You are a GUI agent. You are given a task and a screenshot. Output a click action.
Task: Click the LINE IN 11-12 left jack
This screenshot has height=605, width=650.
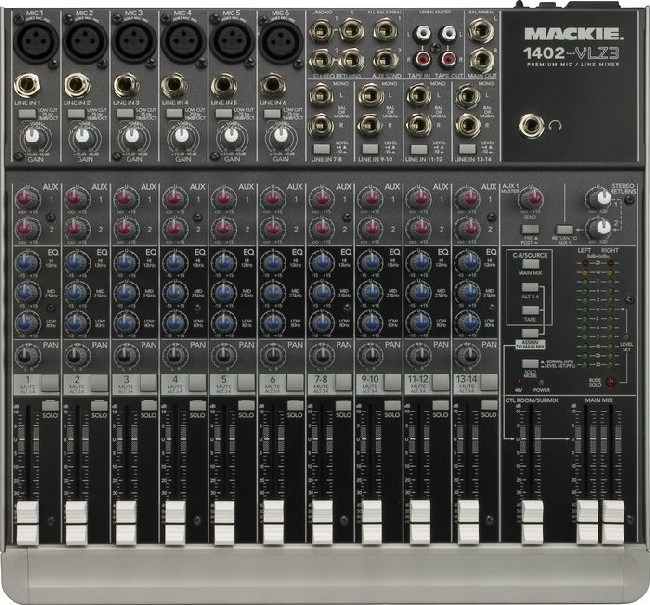[x=418, y=95]
